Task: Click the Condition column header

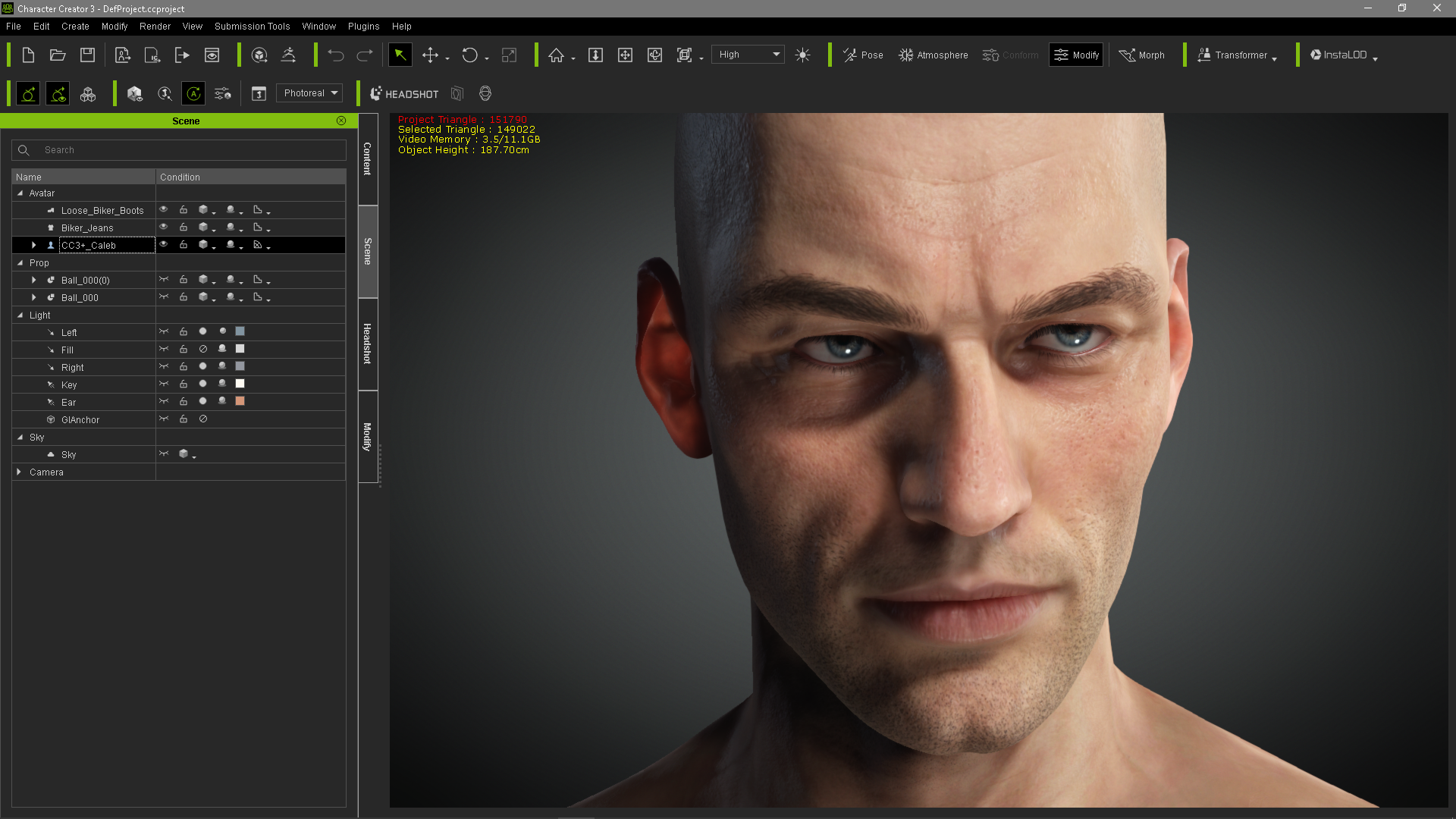Action: (250, 177)
